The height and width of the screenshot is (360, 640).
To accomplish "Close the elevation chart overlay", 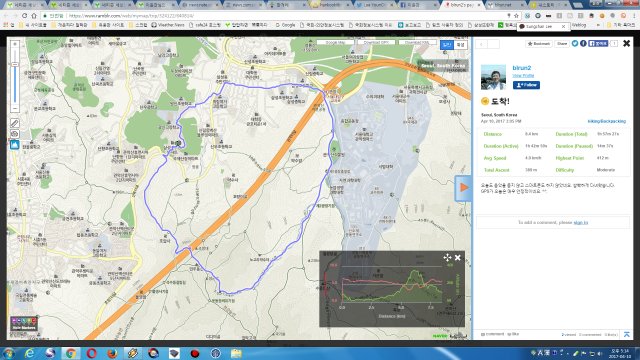I will (458, 258).
